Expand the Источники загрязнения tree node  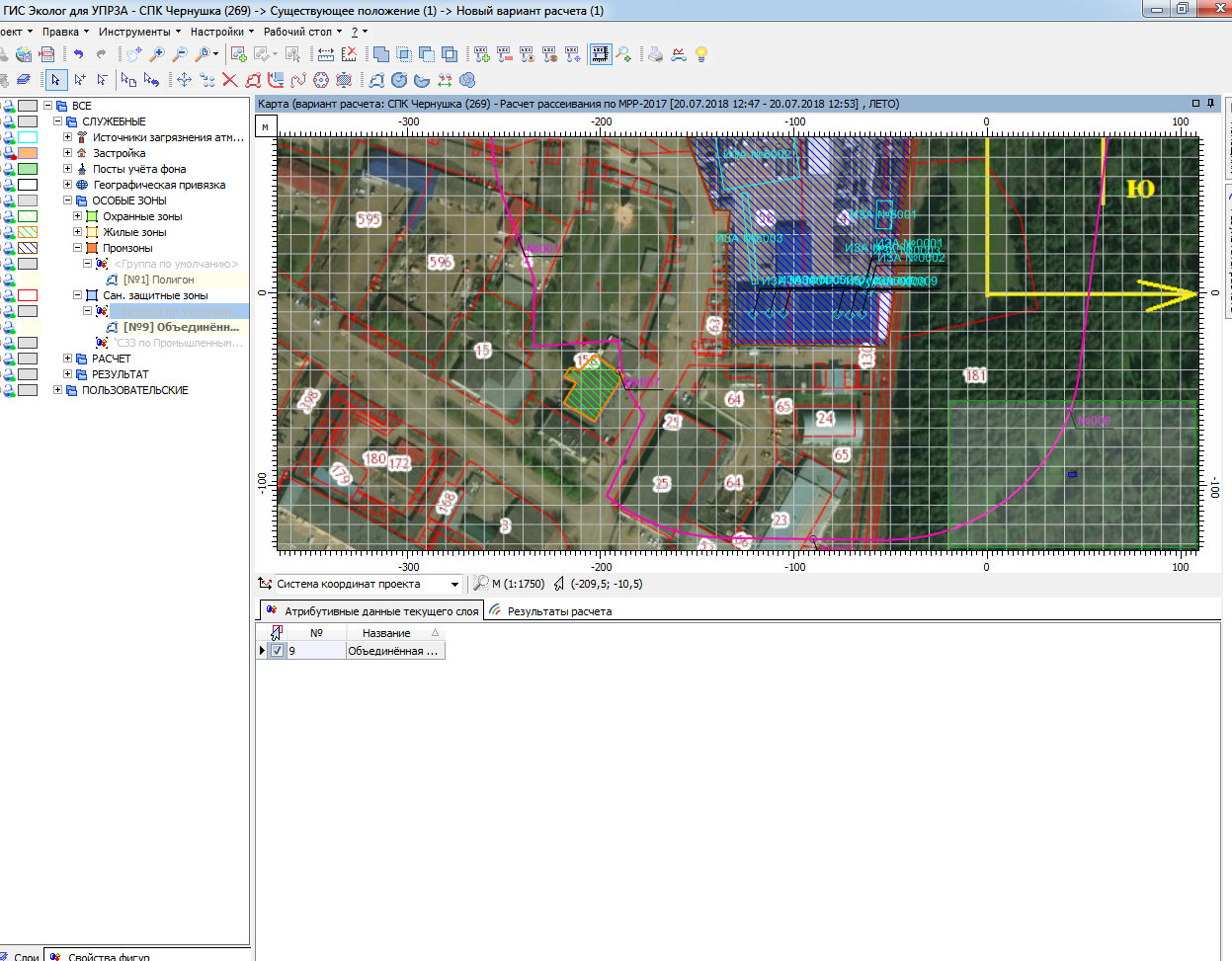point(68,137)
